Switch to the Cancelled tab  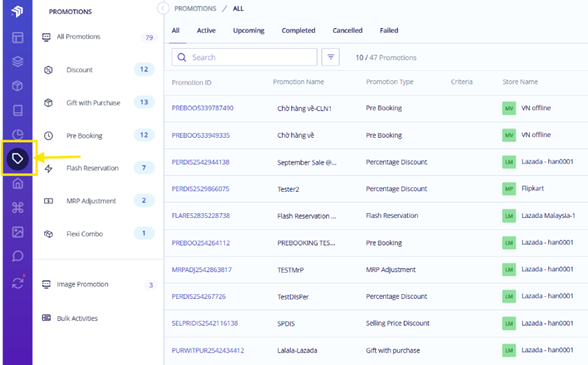pos(348,30)
